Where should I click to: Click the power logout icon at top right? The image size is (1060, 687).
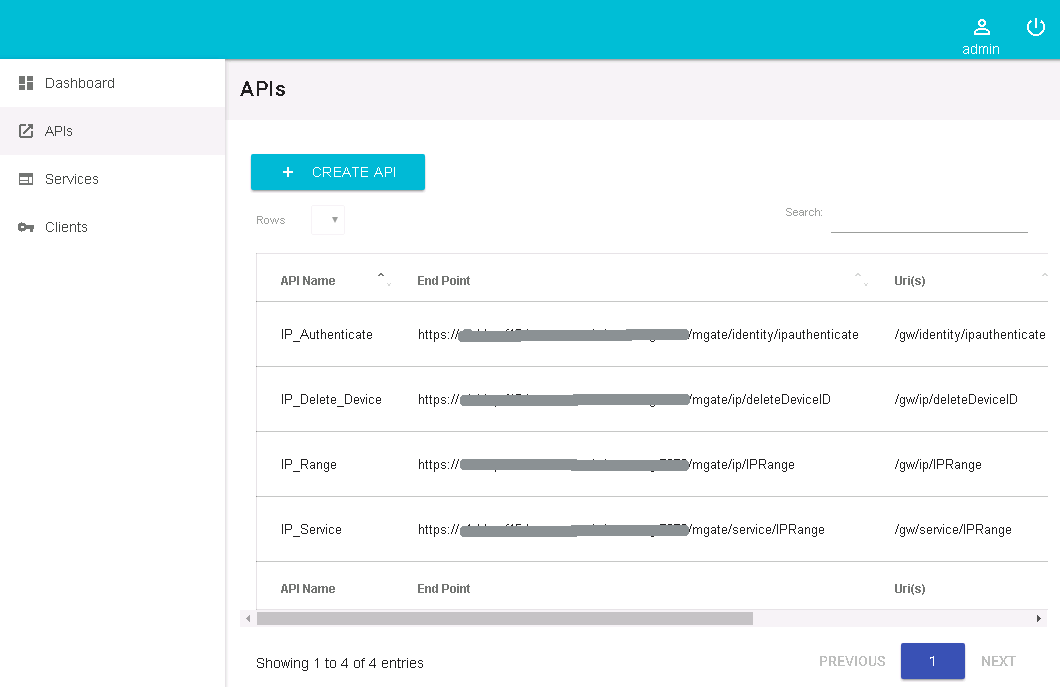(x=1035, y=27)
